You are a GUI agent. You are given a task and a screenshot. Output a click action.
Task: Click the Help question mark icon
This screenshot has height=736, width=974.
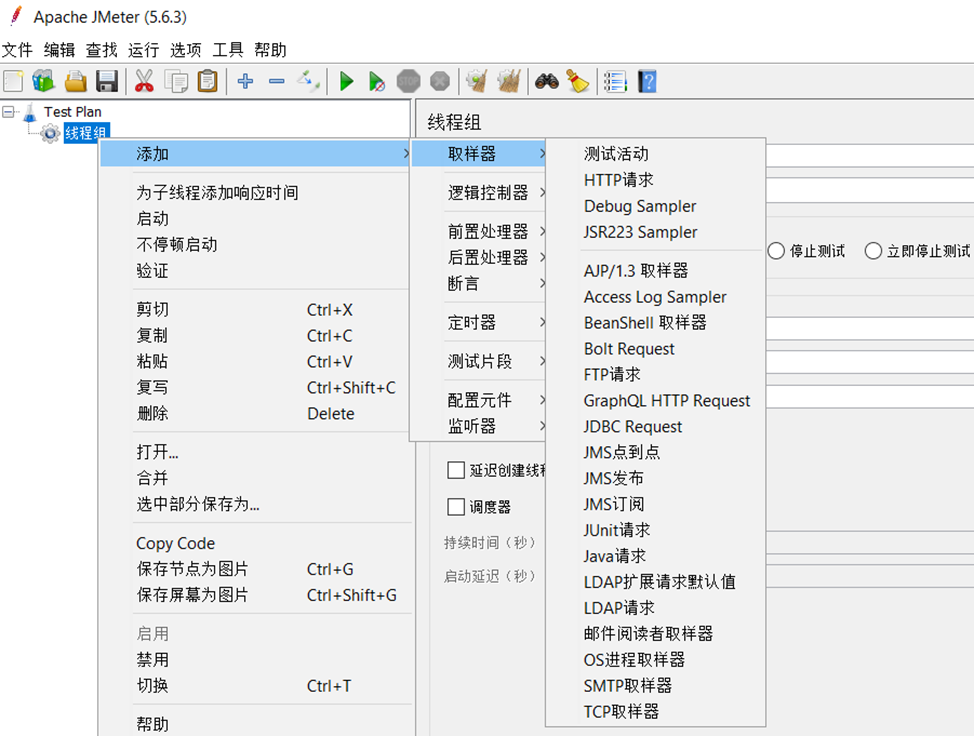(647, 81)
